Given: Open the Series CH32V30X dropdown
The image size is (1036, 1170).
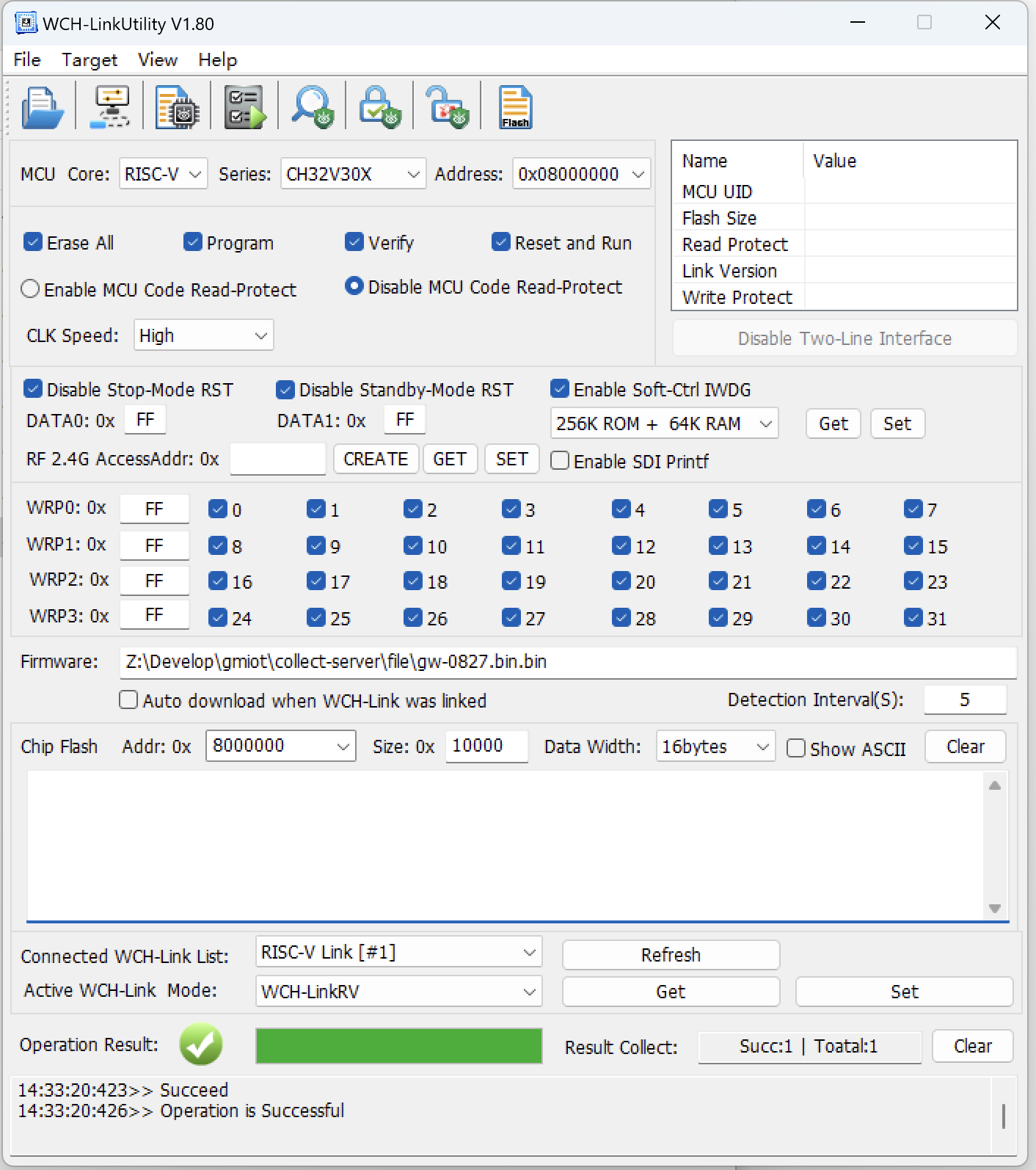Looking at the screenshot, I should click(353, 174).
